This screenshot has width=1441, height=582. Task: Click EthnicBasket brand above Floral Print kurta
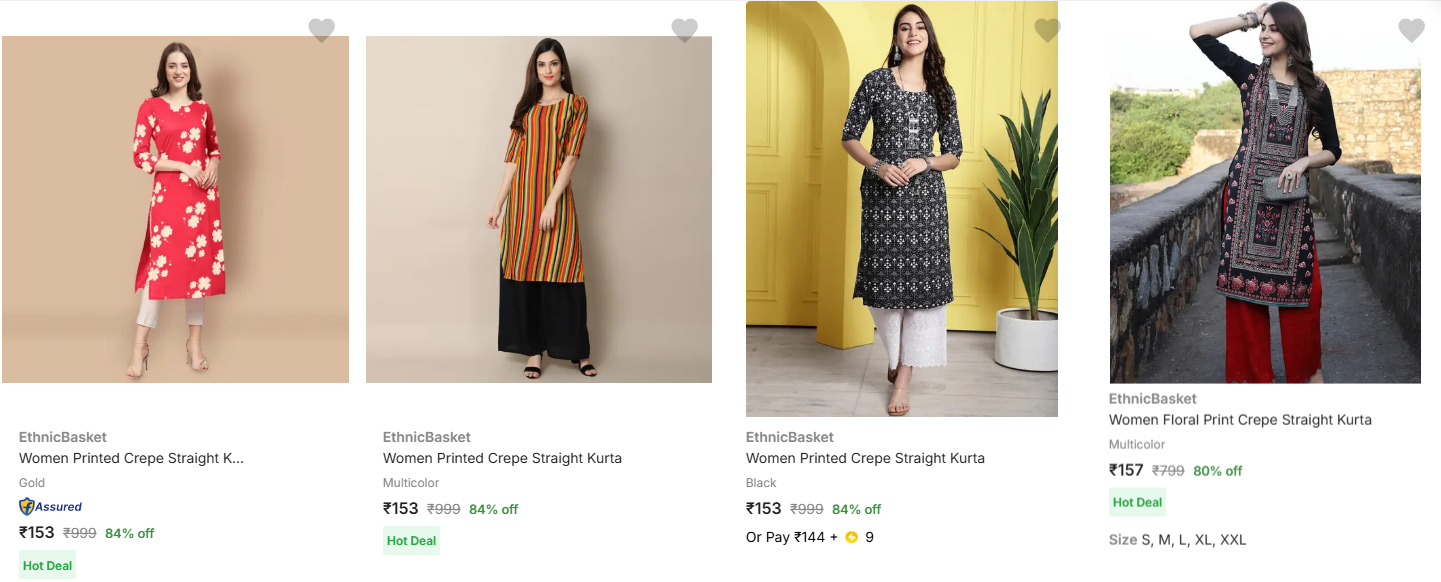tap(1152, 398)
